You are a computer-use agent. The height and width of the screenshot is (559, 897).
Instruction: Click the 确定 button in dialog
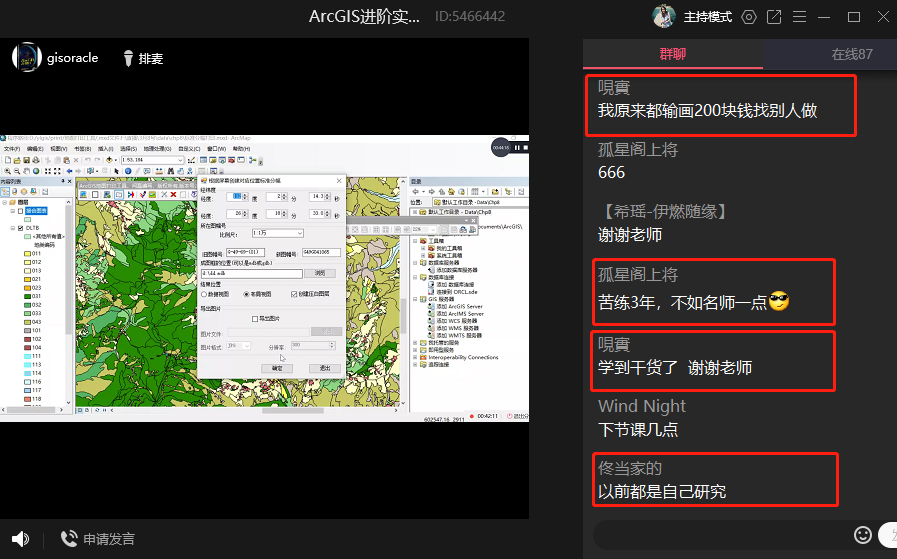point(277,368)
